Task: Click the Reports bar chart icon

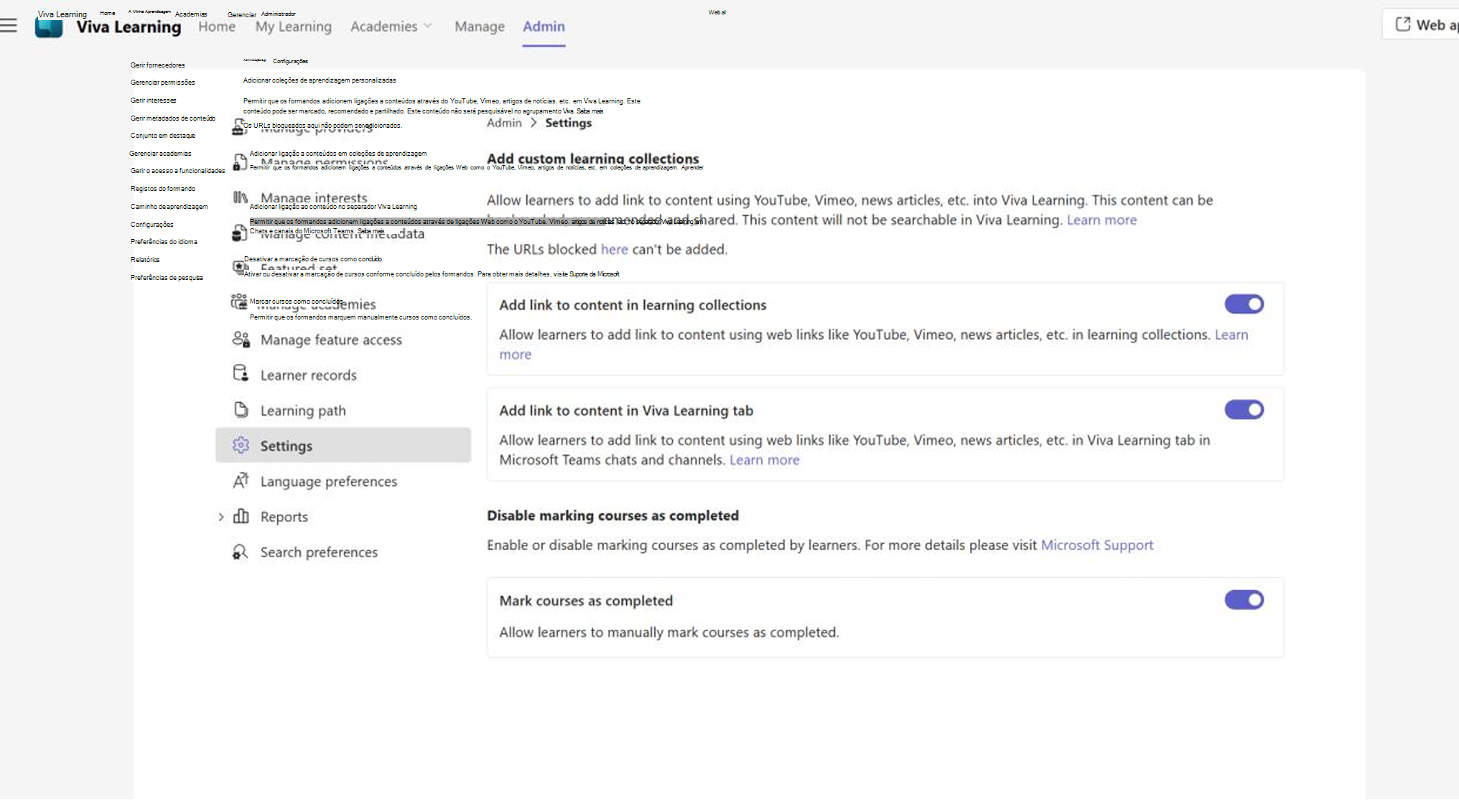Action: coord(241,516)
